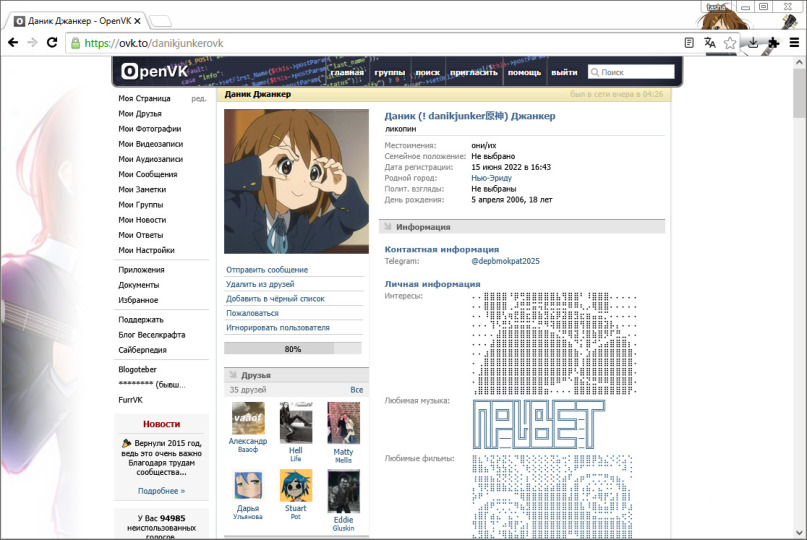Screen dimensions: 807x540
Task: Open friend Hell Life avatar
Action: click(296, 423)
